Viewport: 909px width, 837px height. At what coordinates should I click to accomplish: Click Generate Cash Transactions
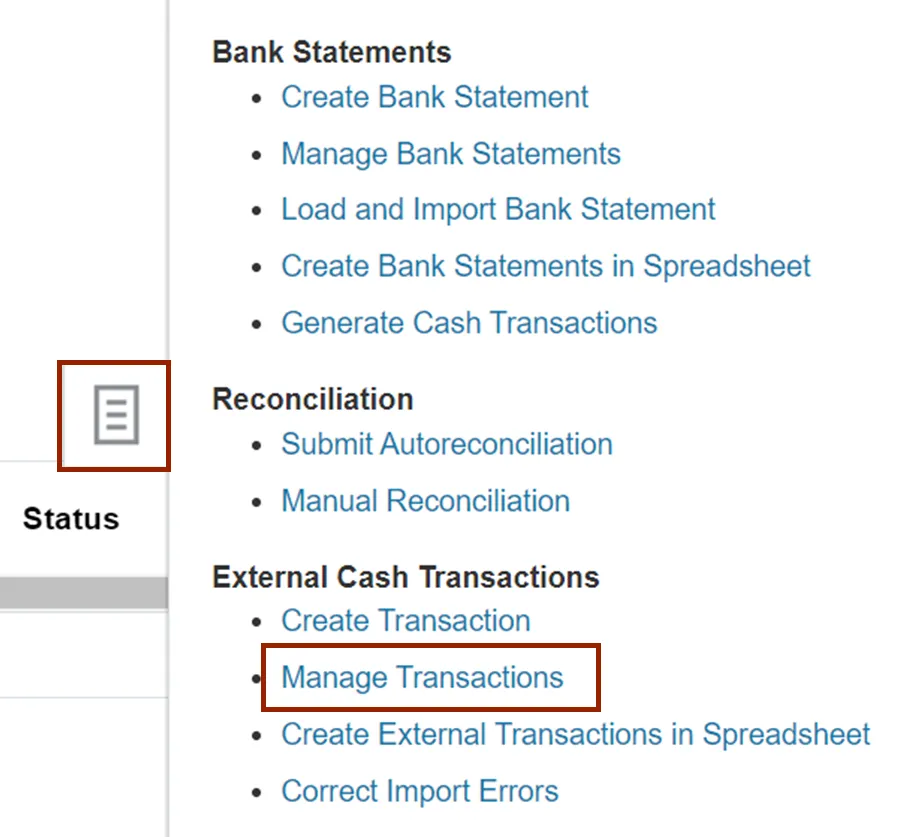(x=469, y=323)
